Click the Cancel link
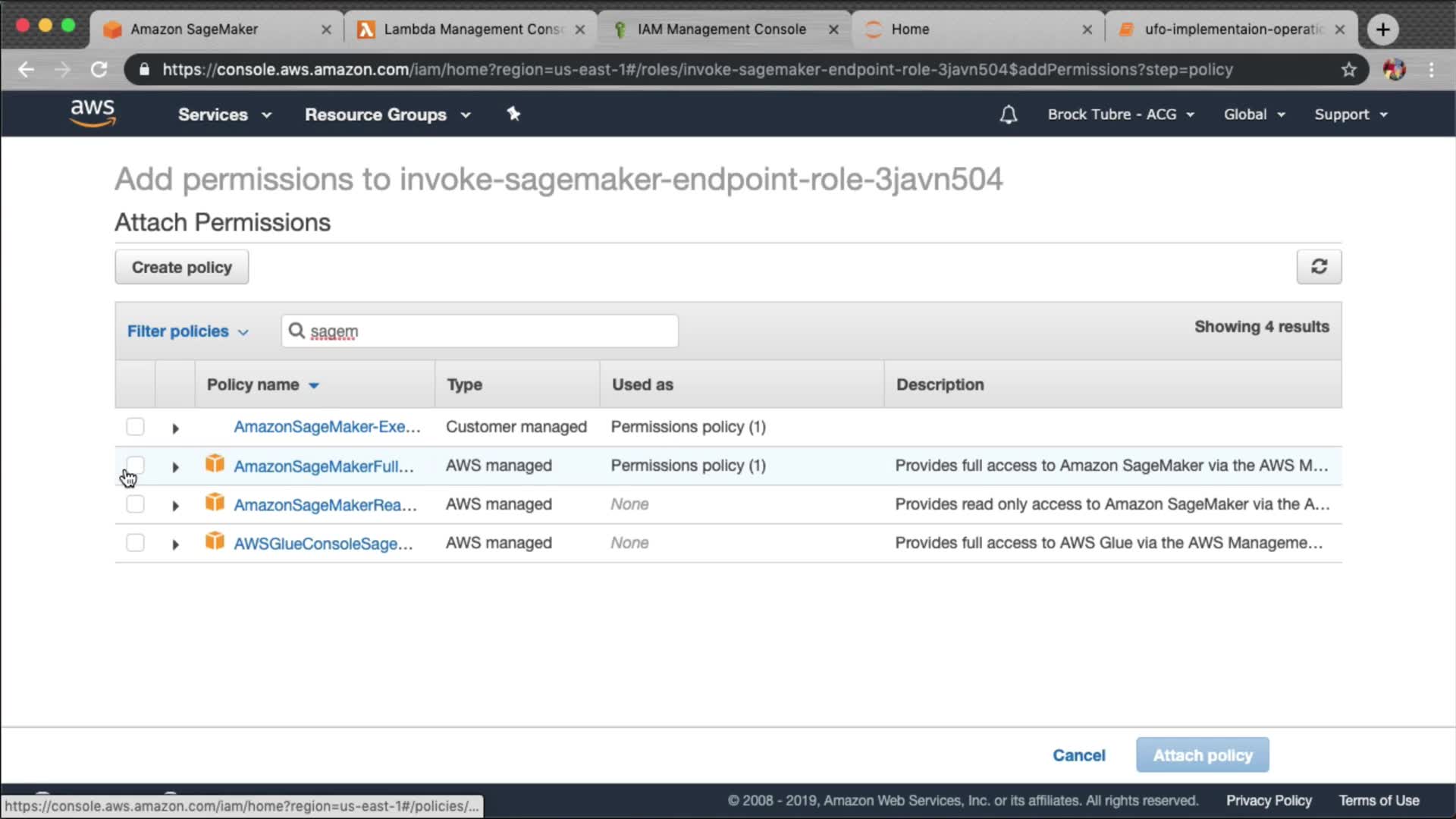 tap(1078, 755)
